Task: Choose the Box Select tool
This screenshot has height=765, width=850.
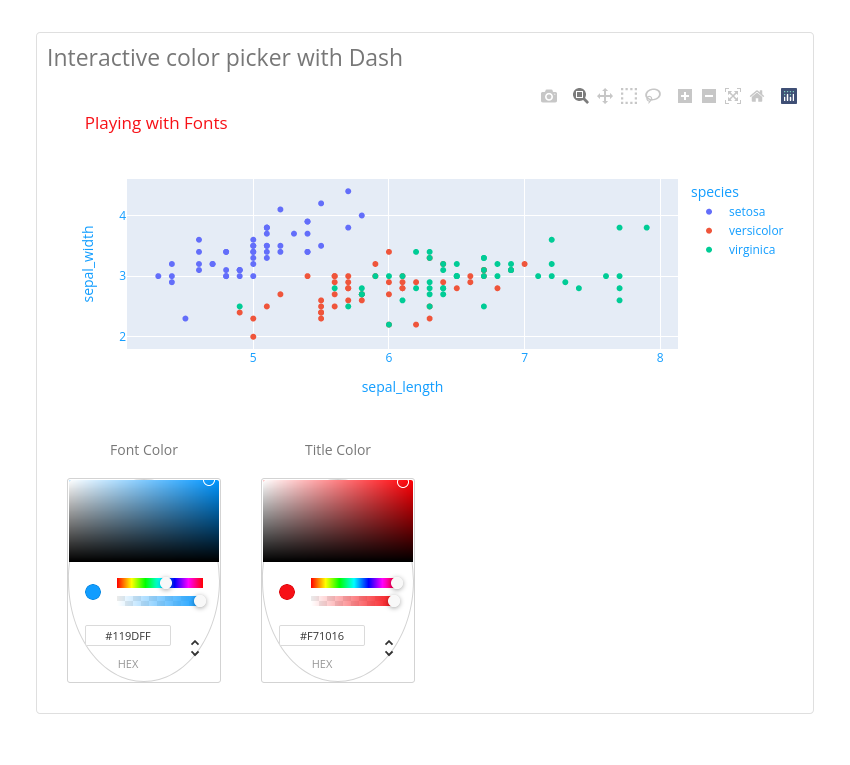Action: tap(629, 96)
